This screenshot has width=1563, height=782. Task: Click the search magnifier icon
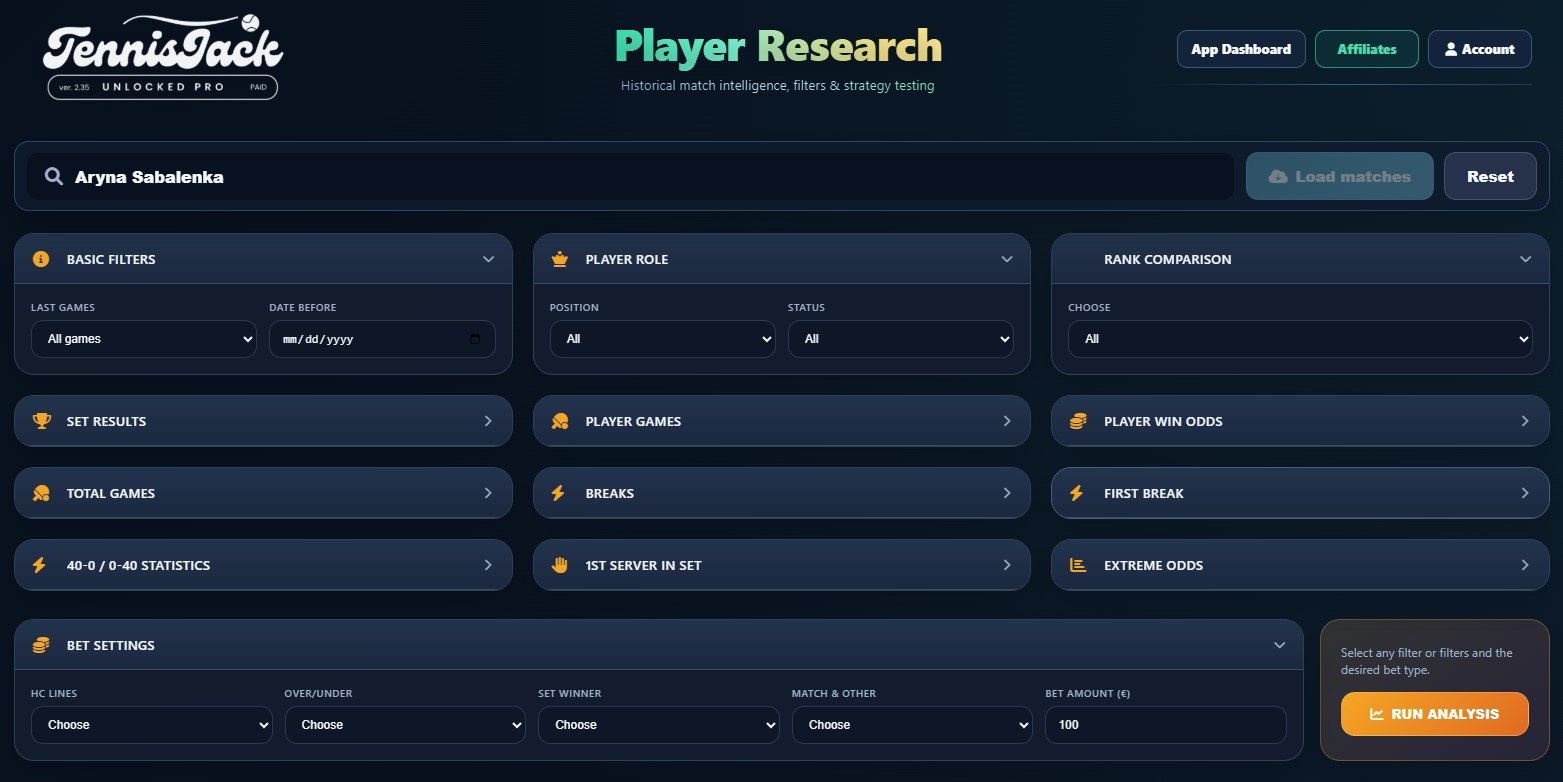tap(54, 177)
